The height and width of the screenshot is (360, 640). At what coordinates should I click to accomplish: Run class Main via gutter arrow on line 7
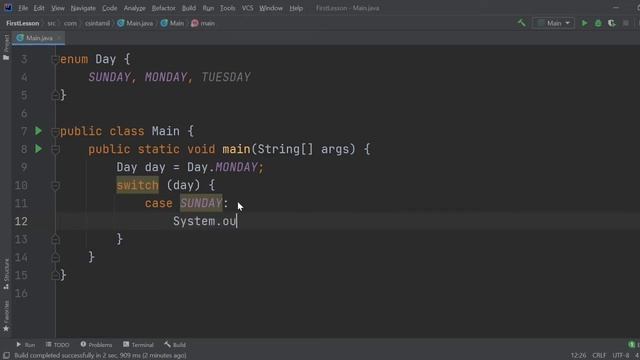pos(38,131)
